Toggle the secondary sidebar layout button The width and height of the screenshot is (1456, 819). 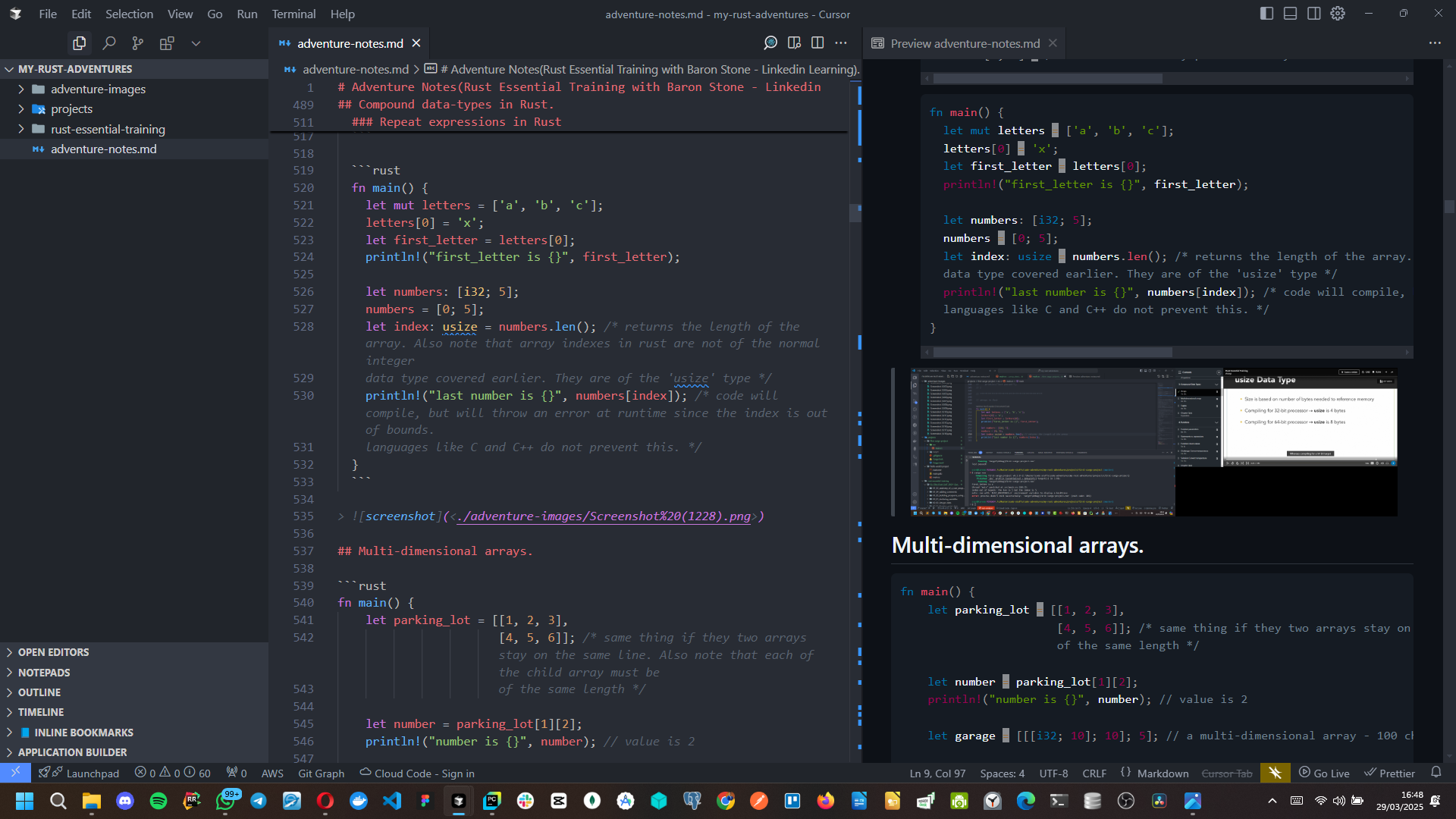point(1313,14)
